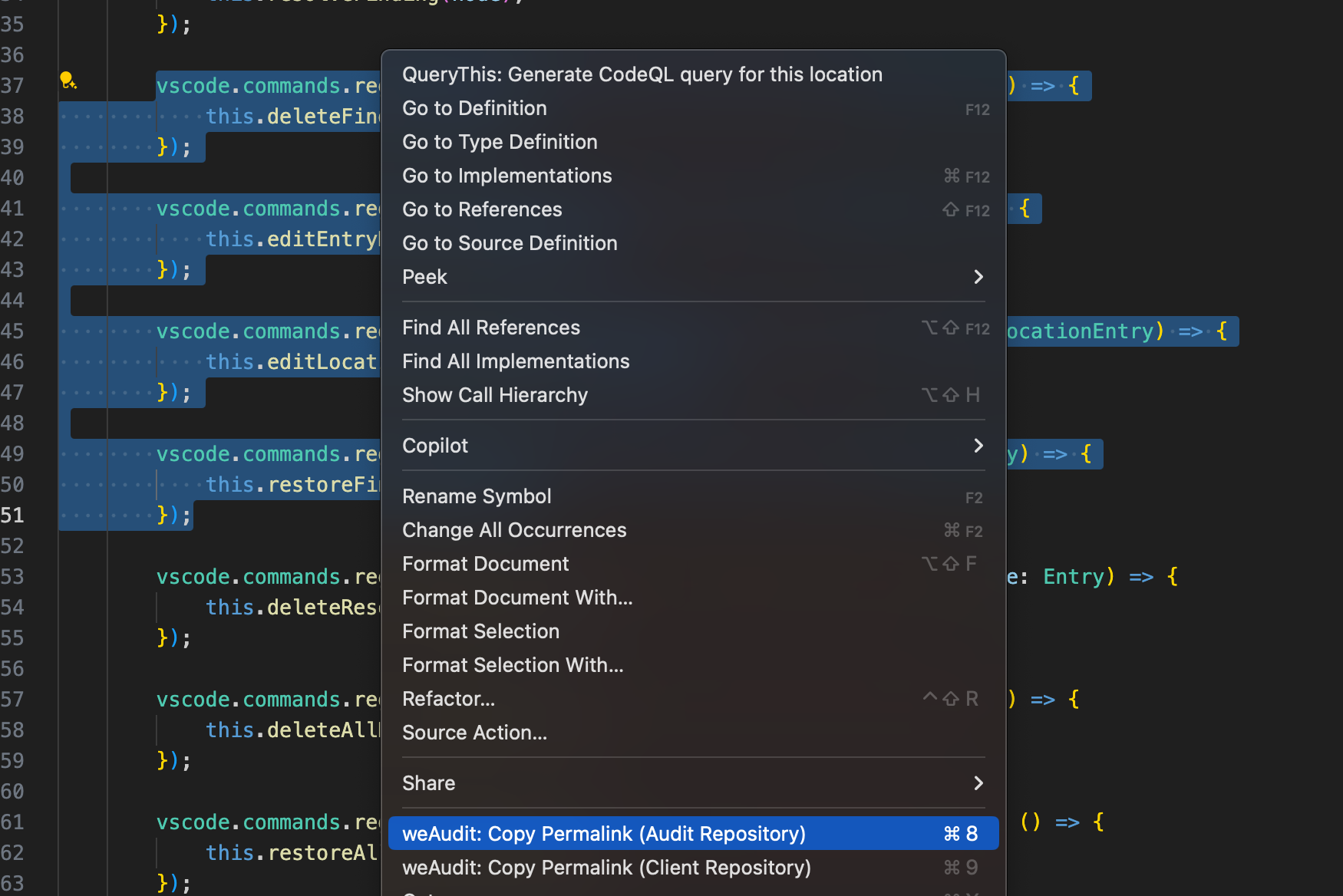Select Go to Implementations

point(693,176)
